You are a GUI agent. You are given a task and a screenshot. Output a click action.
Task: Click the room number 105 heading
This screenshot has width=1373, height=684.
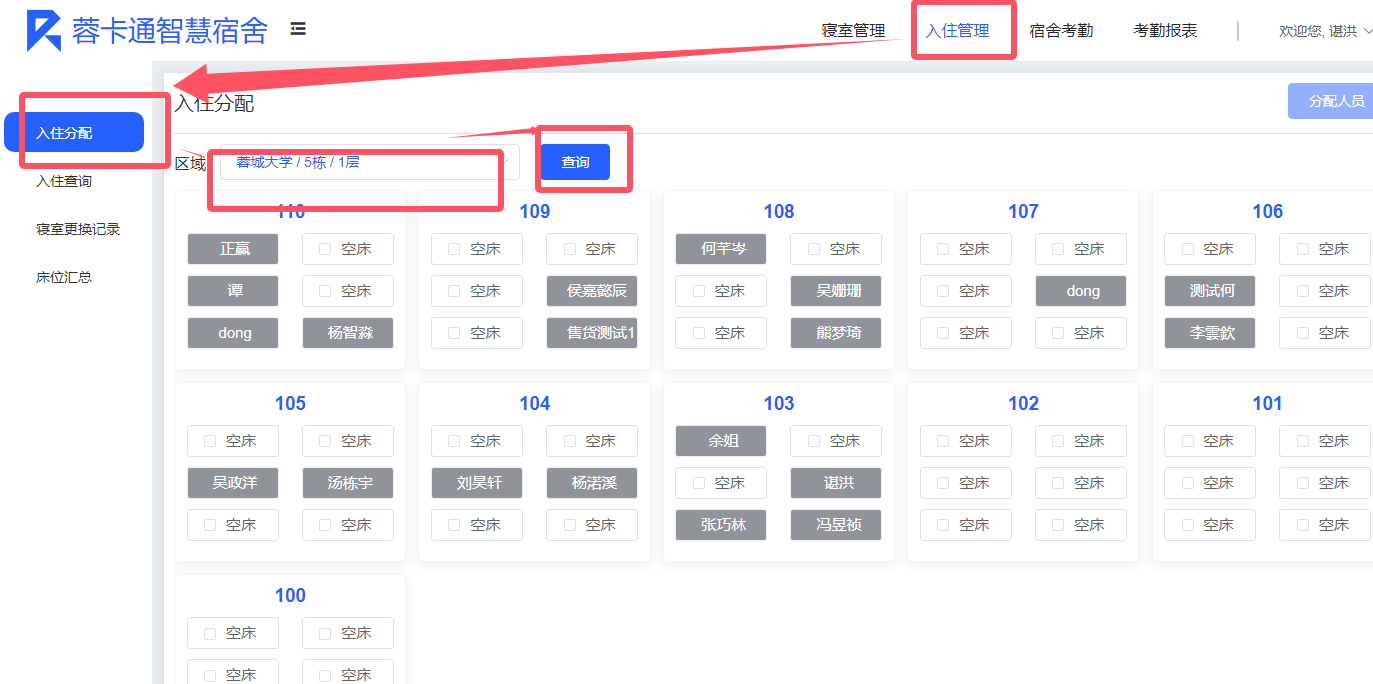tap(290, 403)
